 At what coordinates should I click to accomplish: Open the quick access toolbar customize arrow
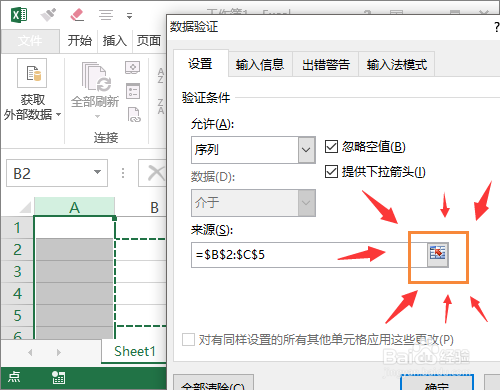(129, 16)
